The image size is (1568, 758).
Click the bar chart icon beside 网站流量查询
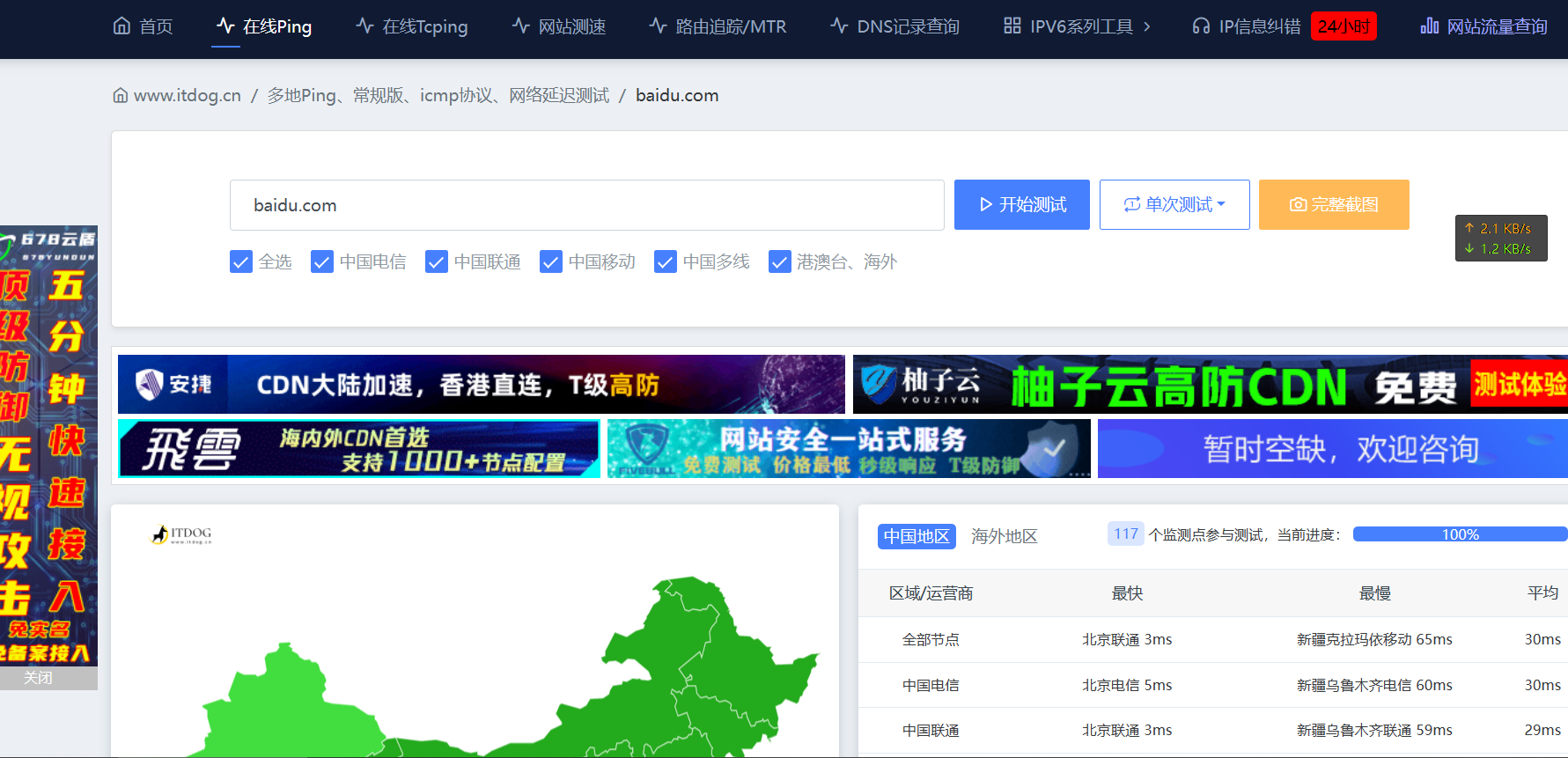(x=1430, y=26)
